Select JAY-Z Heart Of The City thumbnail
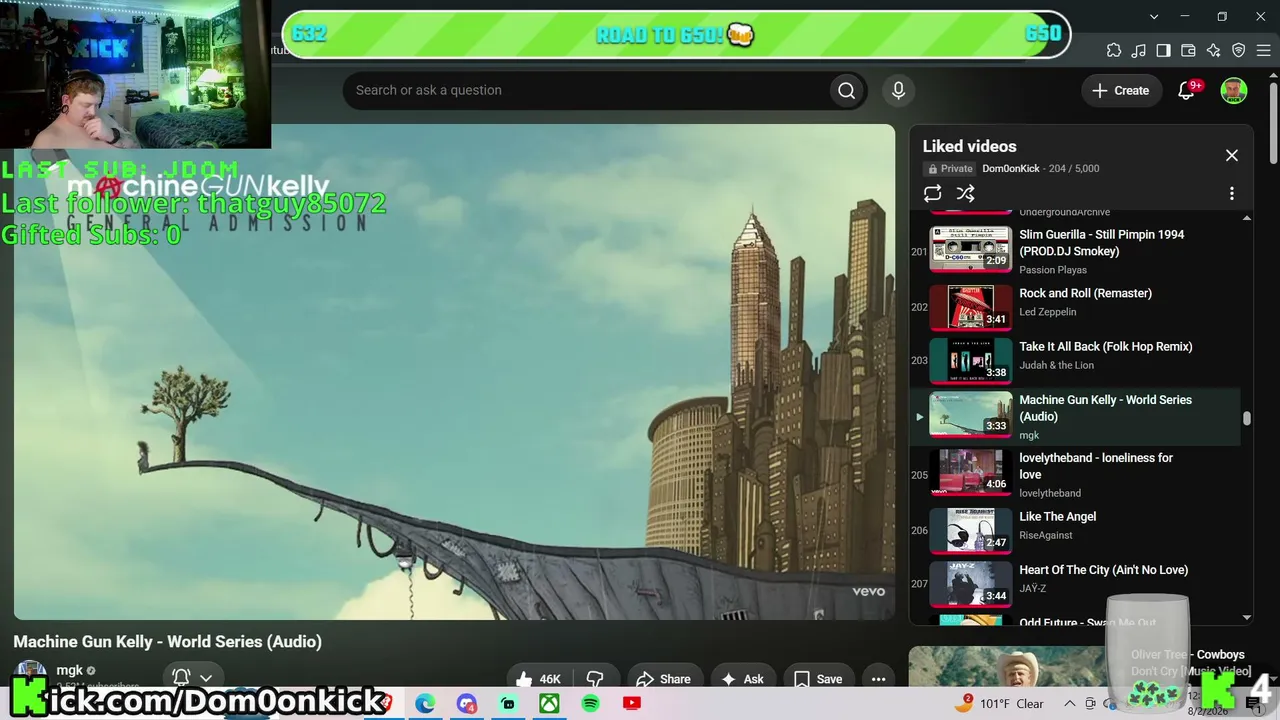 (x=971, y=584)
